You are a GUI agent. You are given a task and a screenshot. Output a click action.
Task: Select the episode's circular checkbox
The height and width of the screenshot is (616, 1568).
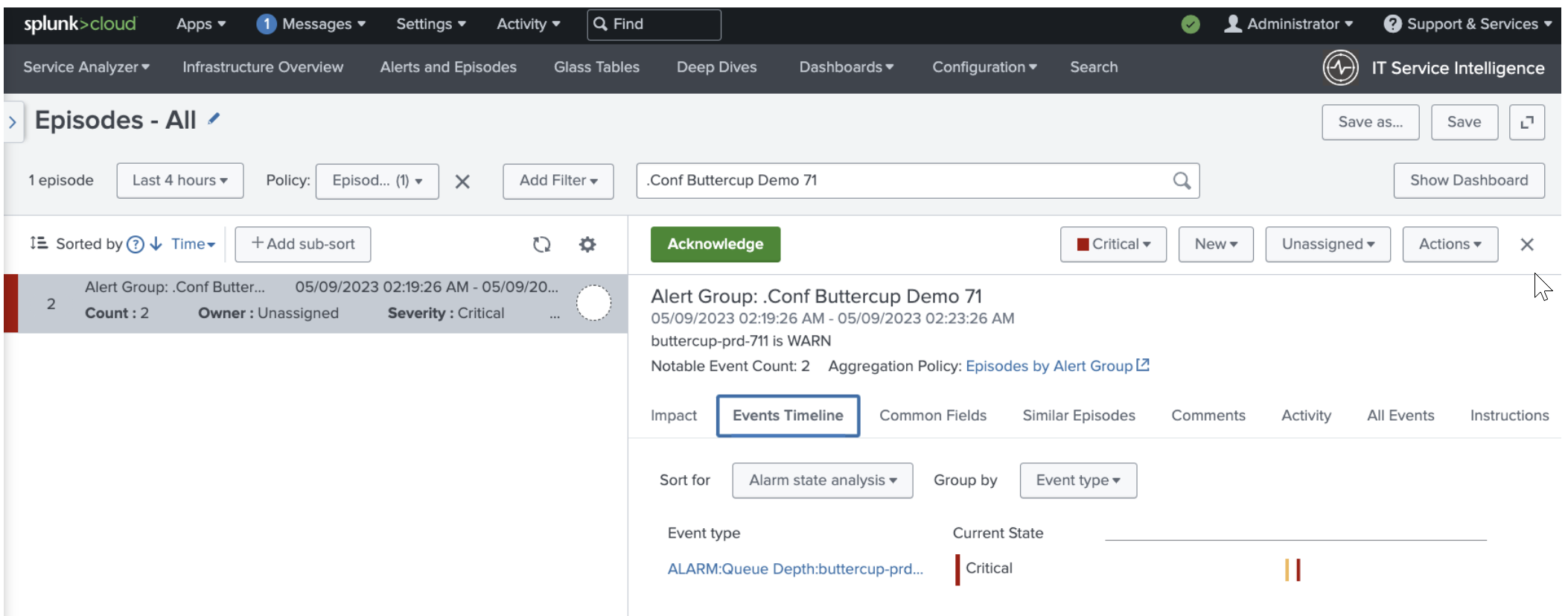593,303
